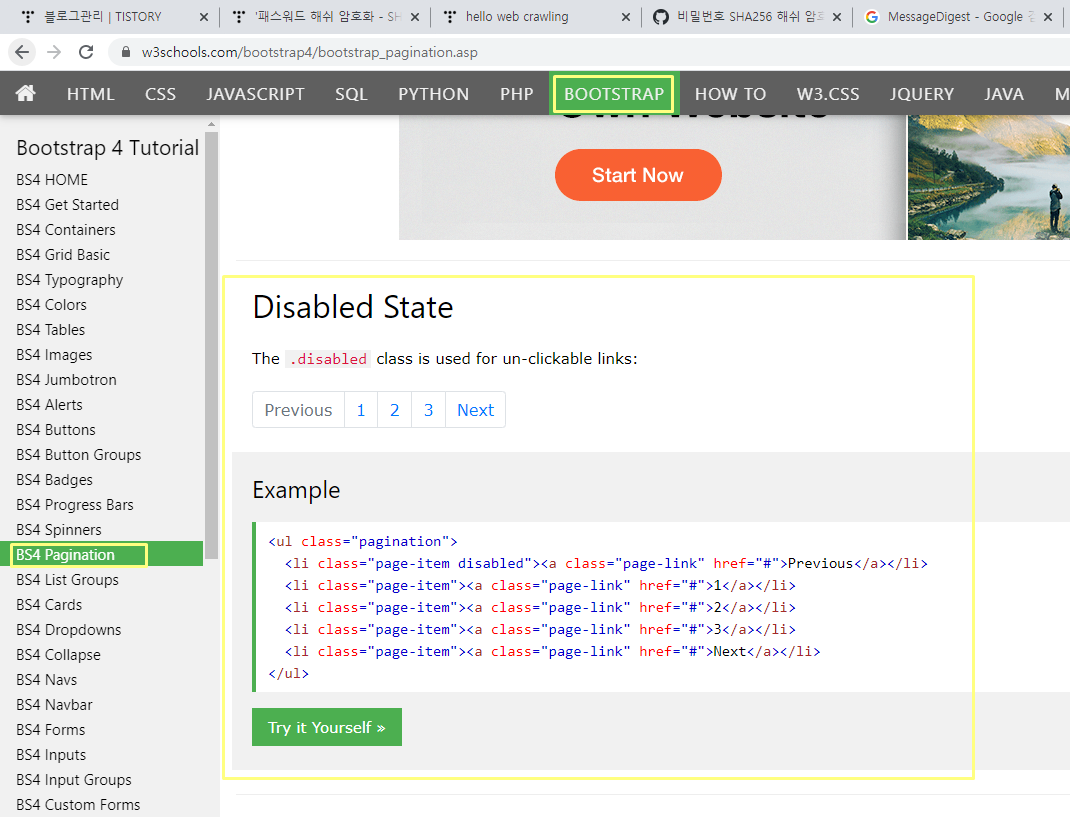1070x817 pixels.
Task: Reload the page with refresh icon
Action: point(86,52)
